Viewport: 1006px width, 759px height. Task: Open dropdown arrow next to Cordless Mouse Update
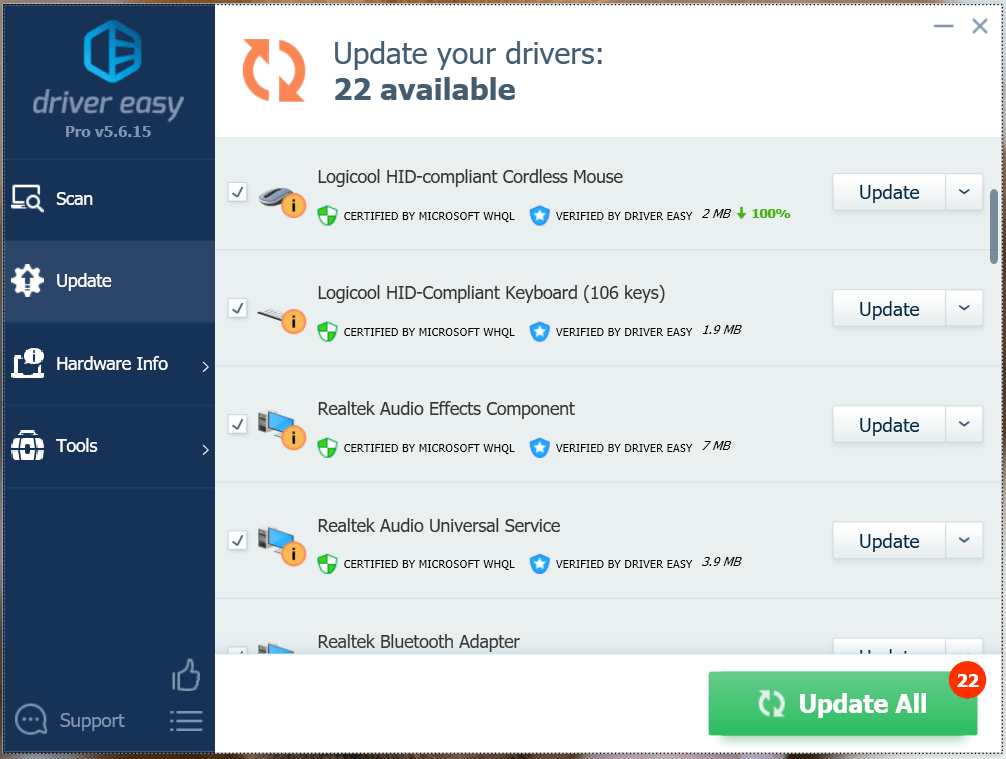[964, 192]
